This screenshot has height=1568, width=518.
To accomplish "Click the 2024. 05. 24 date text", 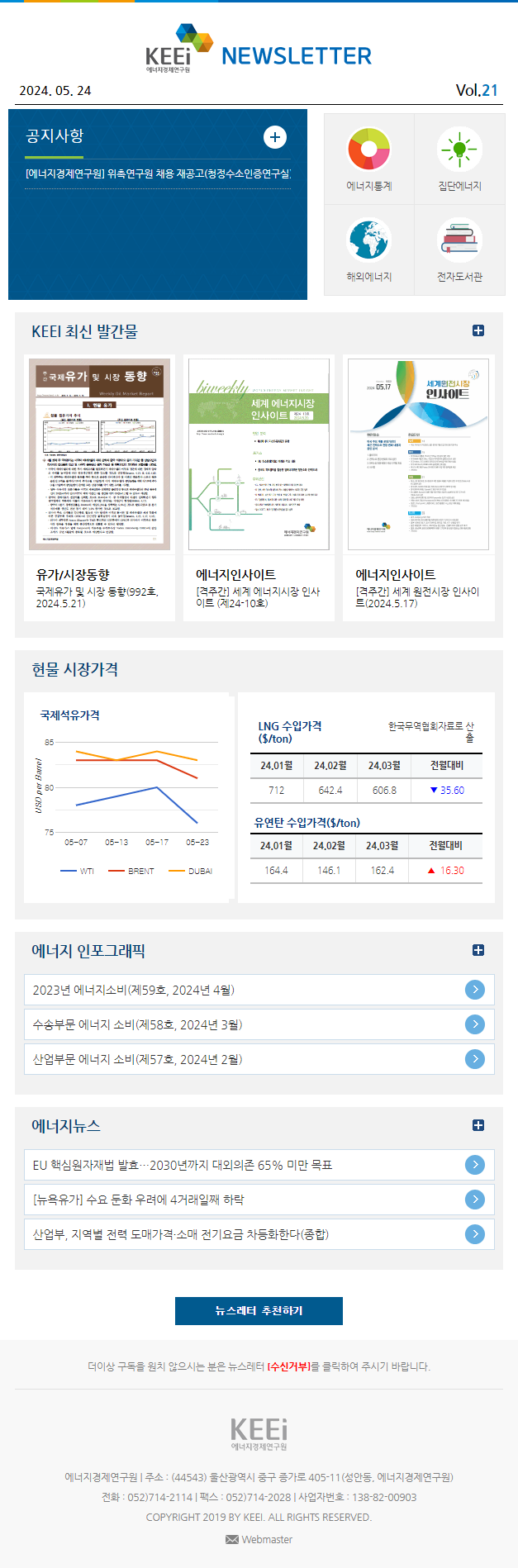I will pos(55,91).
